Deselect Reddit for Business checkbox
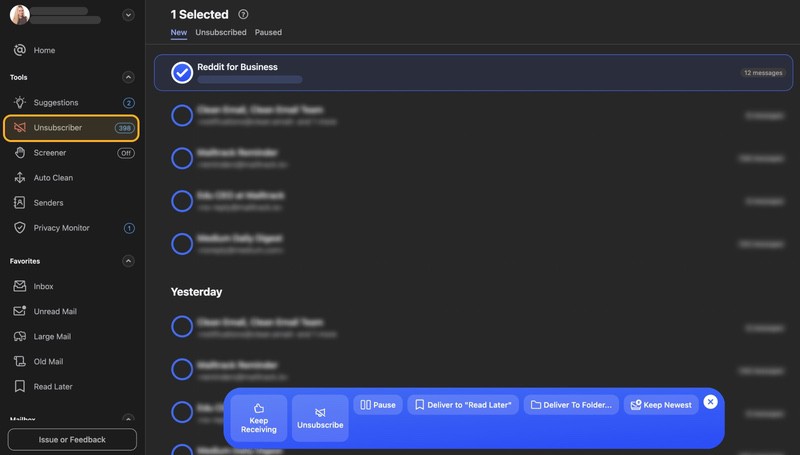 [182, 72]
